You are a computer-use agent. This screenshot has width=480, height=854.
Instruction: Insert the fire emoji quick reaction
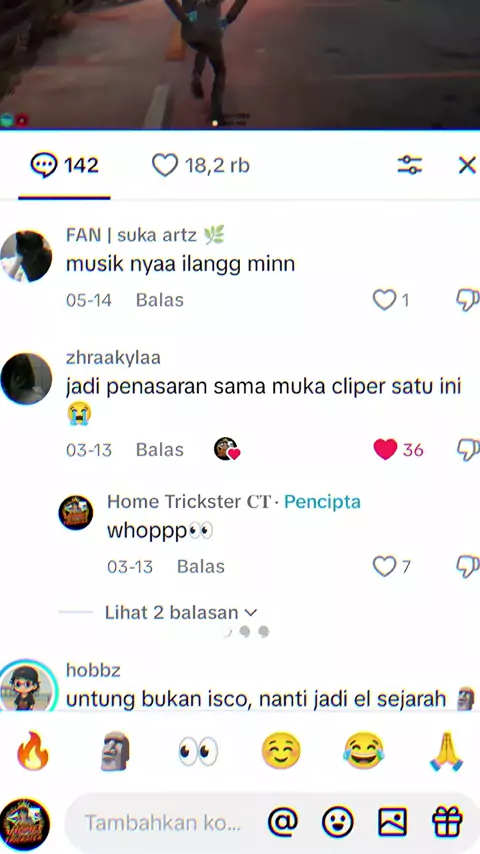[x=33, y=752]
